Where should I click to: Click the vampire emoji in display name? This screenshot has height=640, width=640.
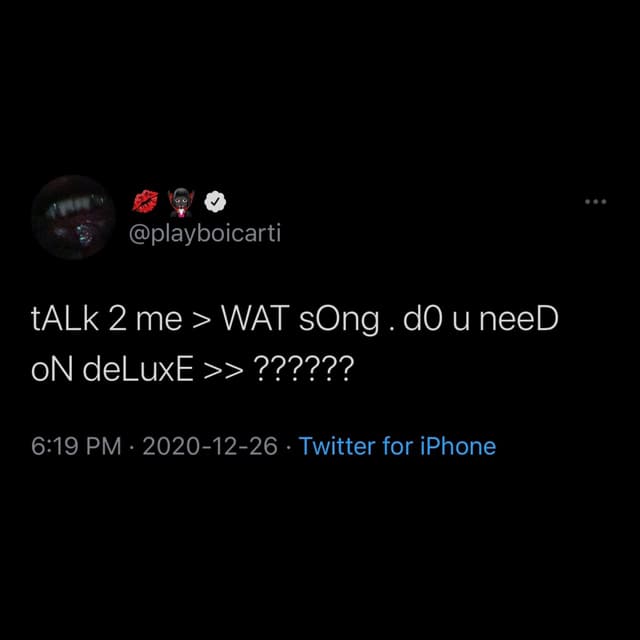[182, 201]
